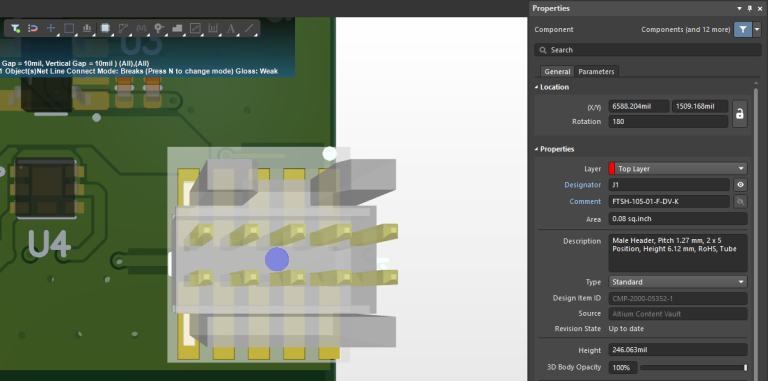This screenshot has width=768, height=381.
Task: Click the 3D Body Opacity slider handle
Action: tap(745, 367)
